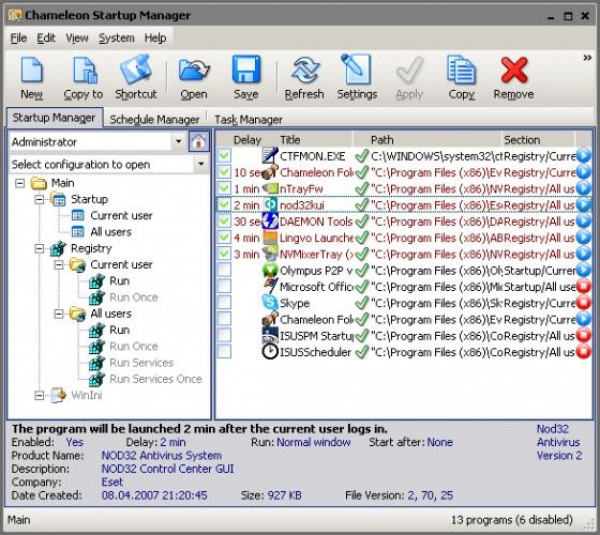Click the CTFMON.EXE pen icon

tap(270, 156)
